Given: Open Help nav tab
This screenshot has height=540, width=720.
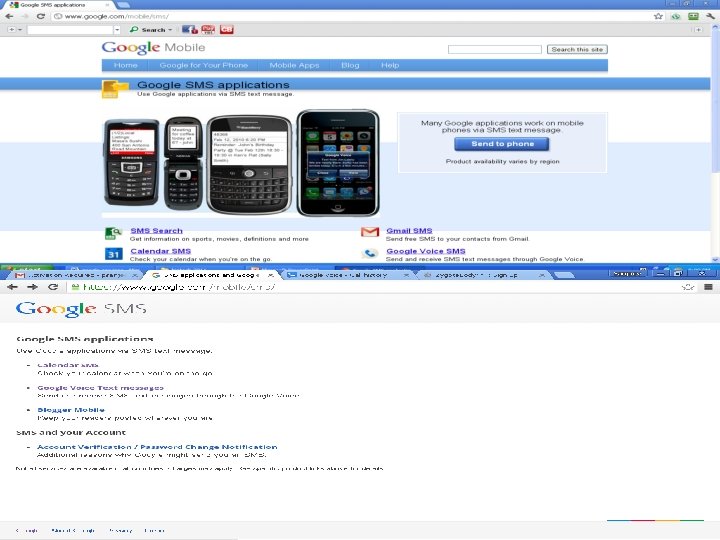Looking at the screenshot, I should coord(390,65).
